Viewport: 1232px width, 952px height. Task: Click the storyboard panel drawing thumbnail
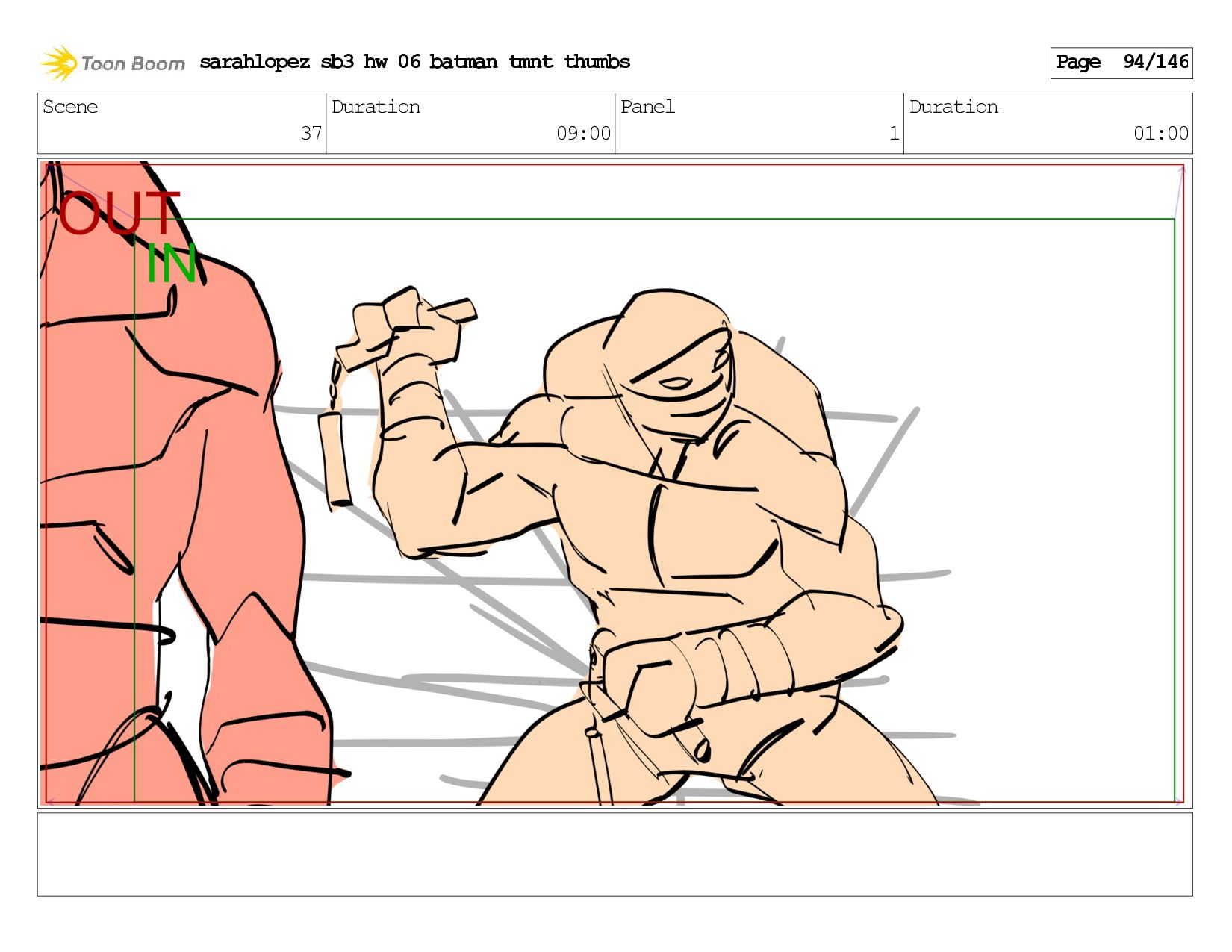pos(615,483)
